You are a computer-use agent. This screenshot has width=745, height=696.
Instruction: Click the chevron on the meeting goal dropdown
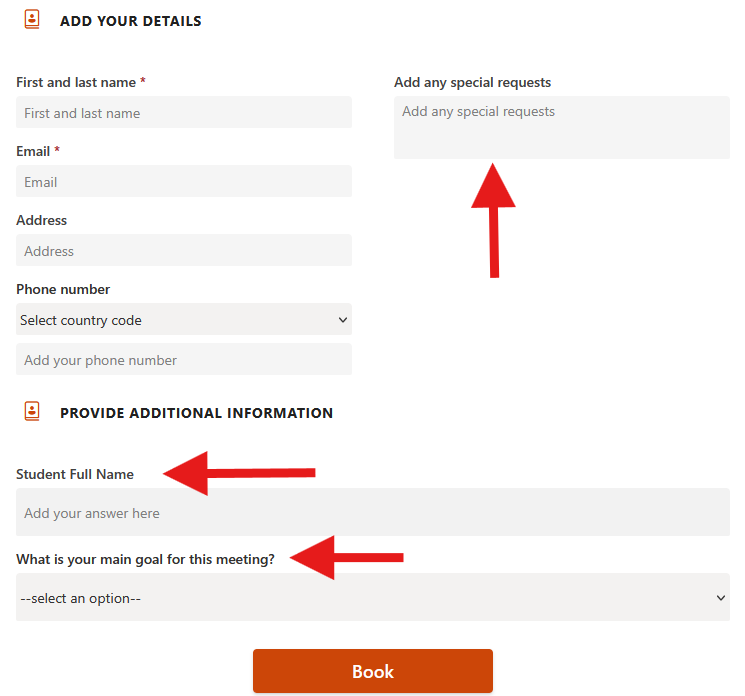(x=721, y=598)
